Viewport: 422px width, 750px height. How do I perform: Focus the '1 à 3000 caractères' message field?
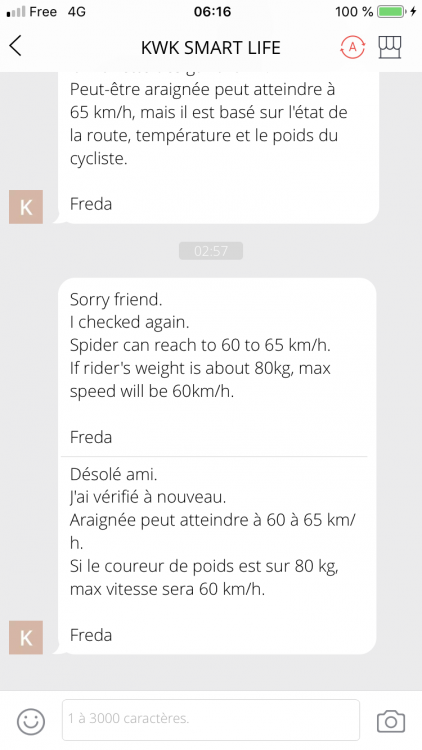(211, 720)
